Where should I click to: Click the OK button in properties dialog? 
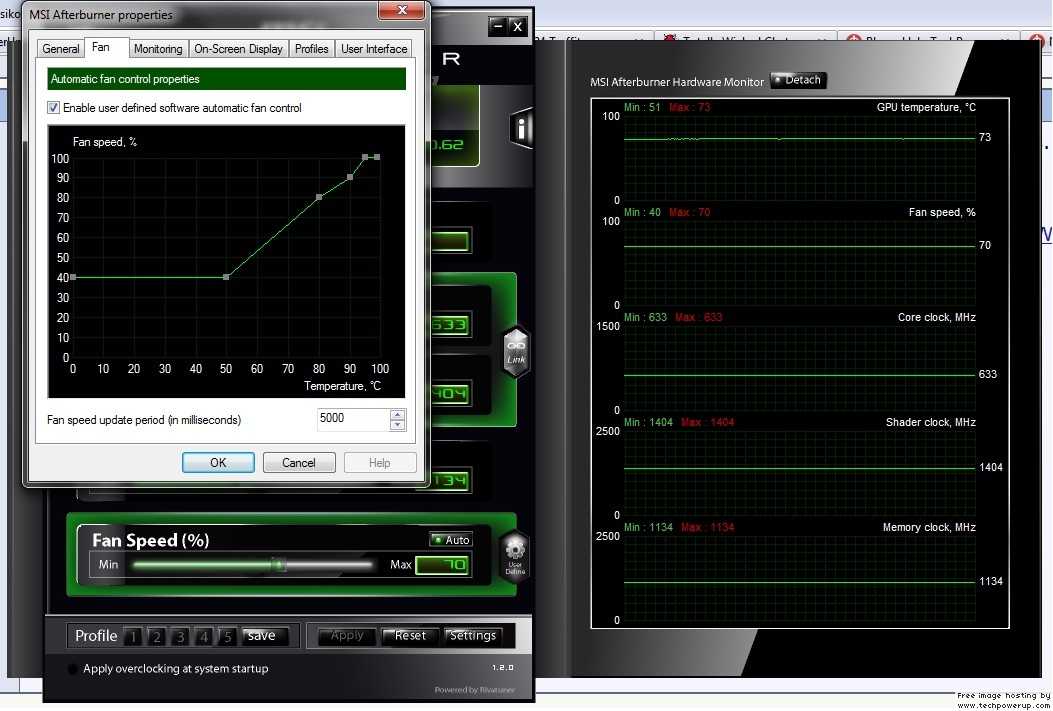coord(218,463)
